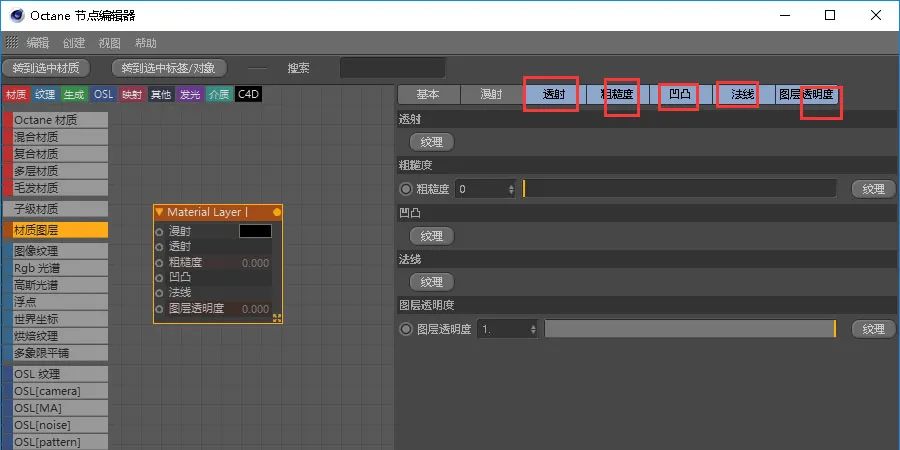Screen dimensions: 900x450
Task: Click the 图层透明度 input port on the node
Action: click(159, 309)
